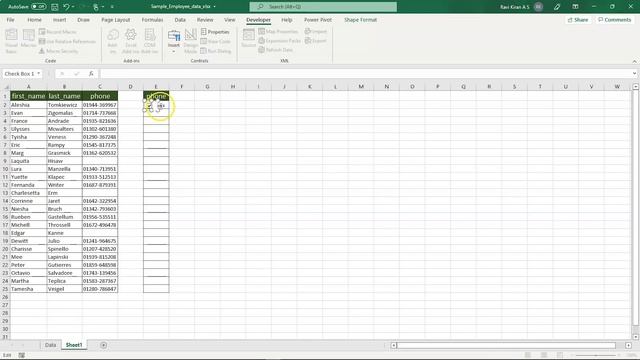Image resolution: width=640 pixels, height=360 pixels.
Task: Click the Undo arrow icon
Action: coord(67,7)
